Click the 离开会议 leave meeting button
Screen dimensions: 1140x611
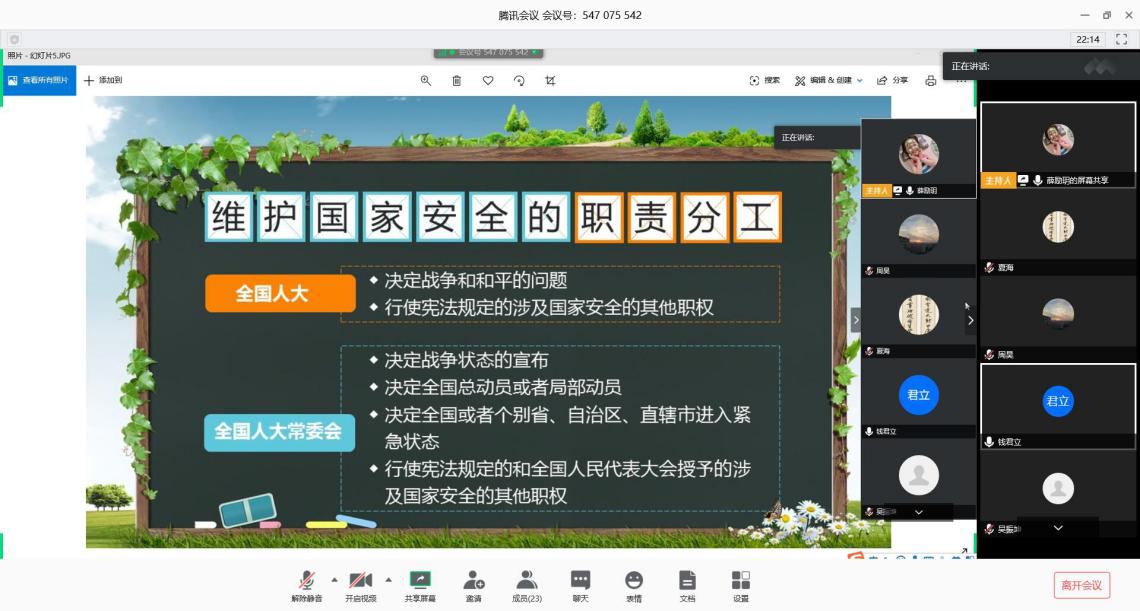(x=1081, y=585)
